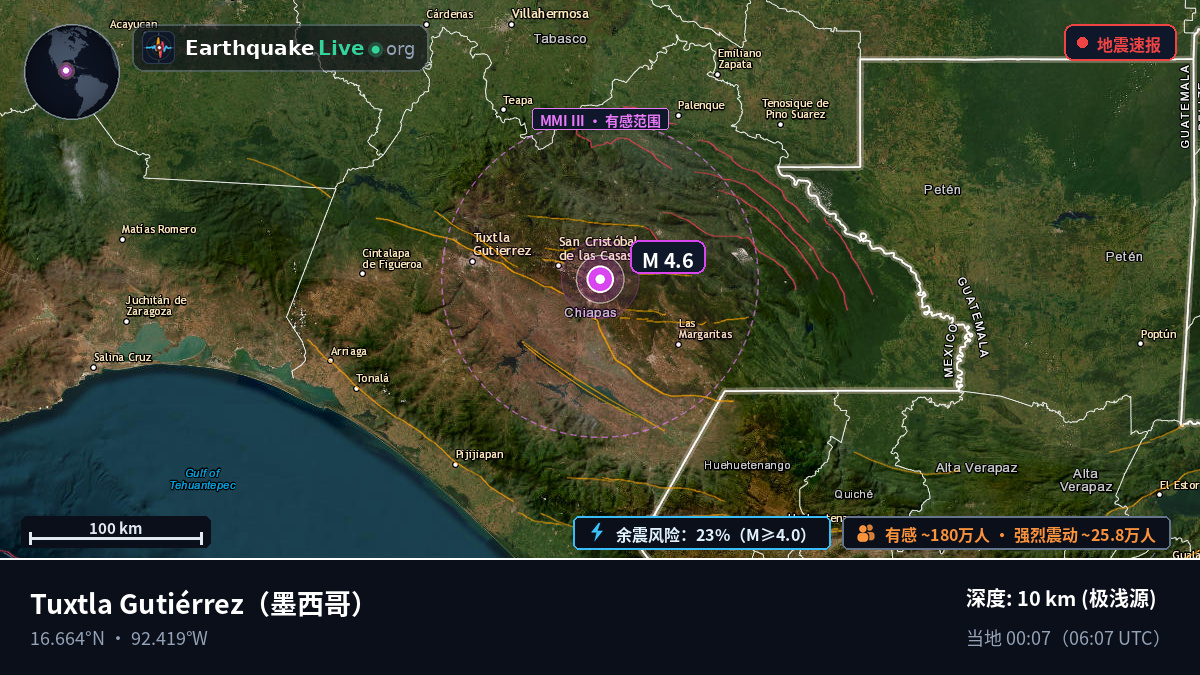Screen dimensions: 1200x675
Task: Click the Acayucan town label
Action: point(133,23)
